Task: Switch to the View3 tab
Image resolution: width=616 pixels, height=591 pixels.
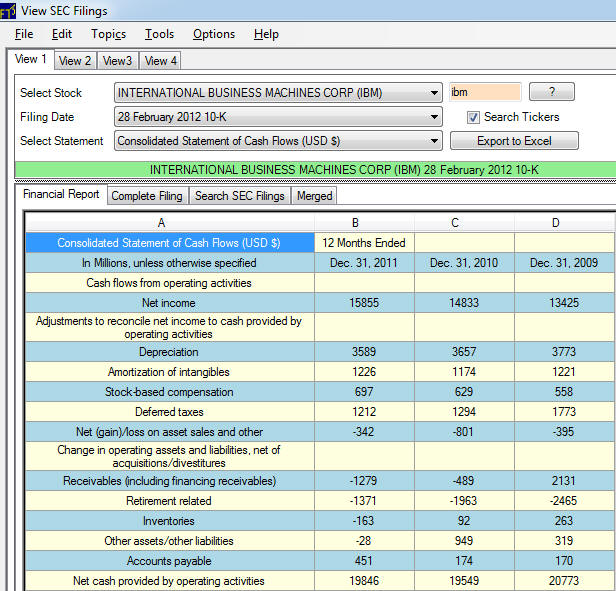Action: click(x=117, y=61)
